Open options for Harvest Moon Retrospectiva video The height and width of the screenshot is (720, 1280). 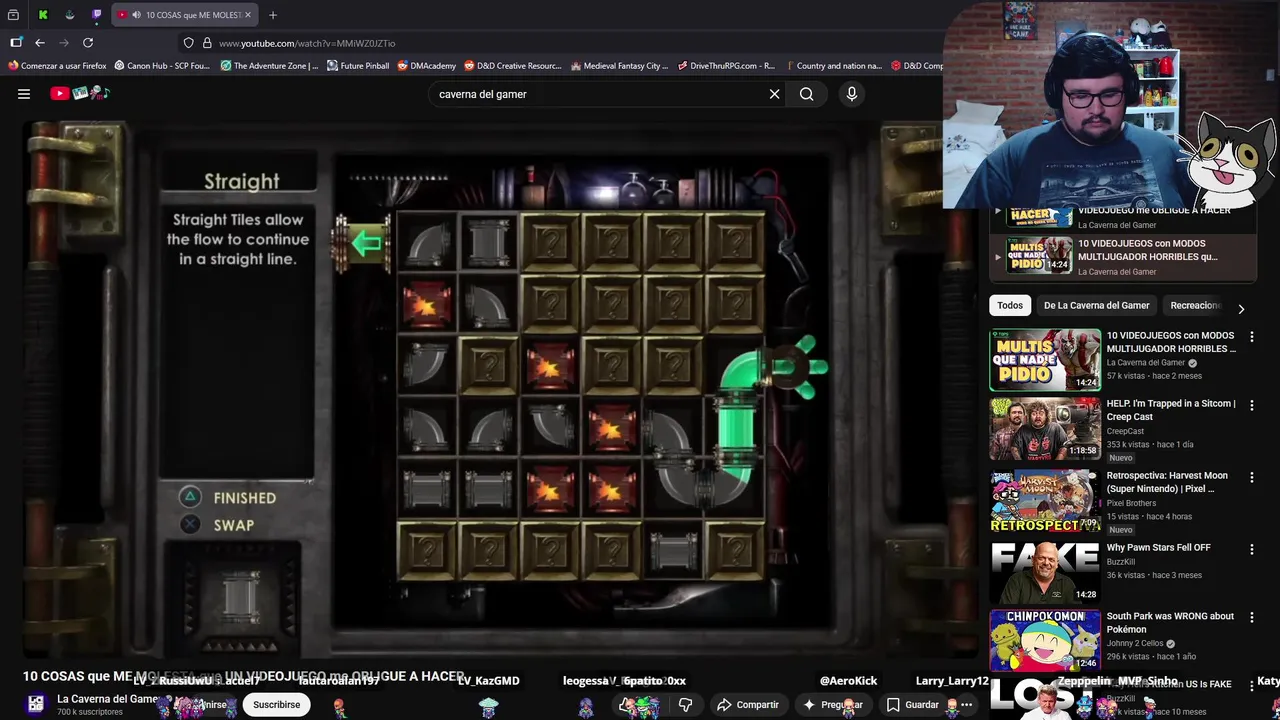click(1251, 477)
